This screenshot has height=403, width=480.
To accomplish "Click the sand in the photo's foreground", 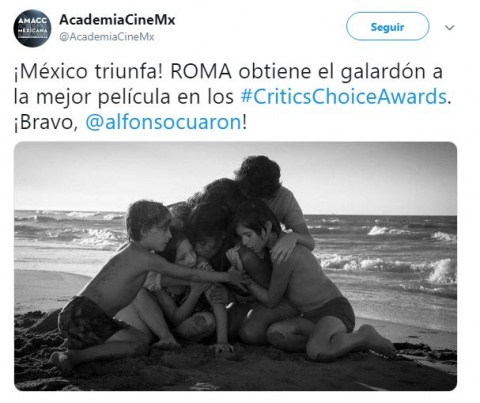I will click(x=233, y=372).
